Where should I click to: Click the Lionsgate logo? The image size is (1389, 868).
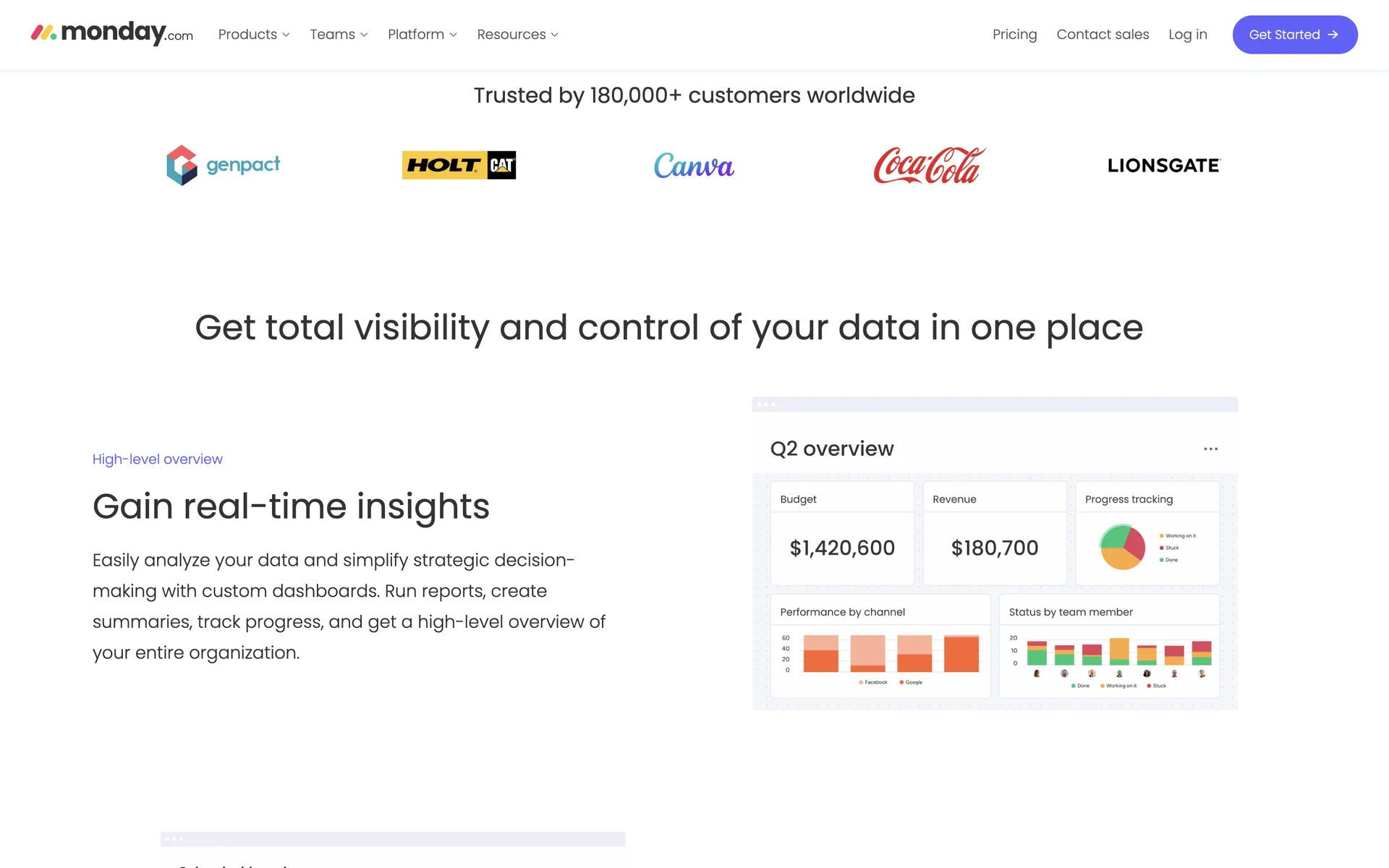1163,166
